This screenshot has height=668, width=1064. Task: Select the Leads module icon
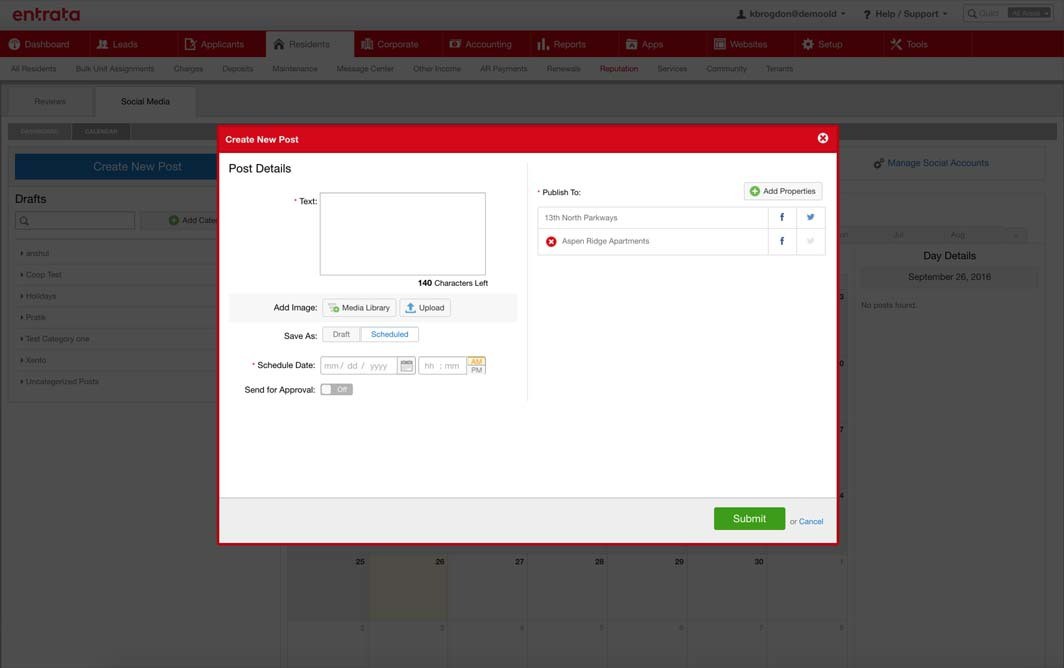(97, 41)
